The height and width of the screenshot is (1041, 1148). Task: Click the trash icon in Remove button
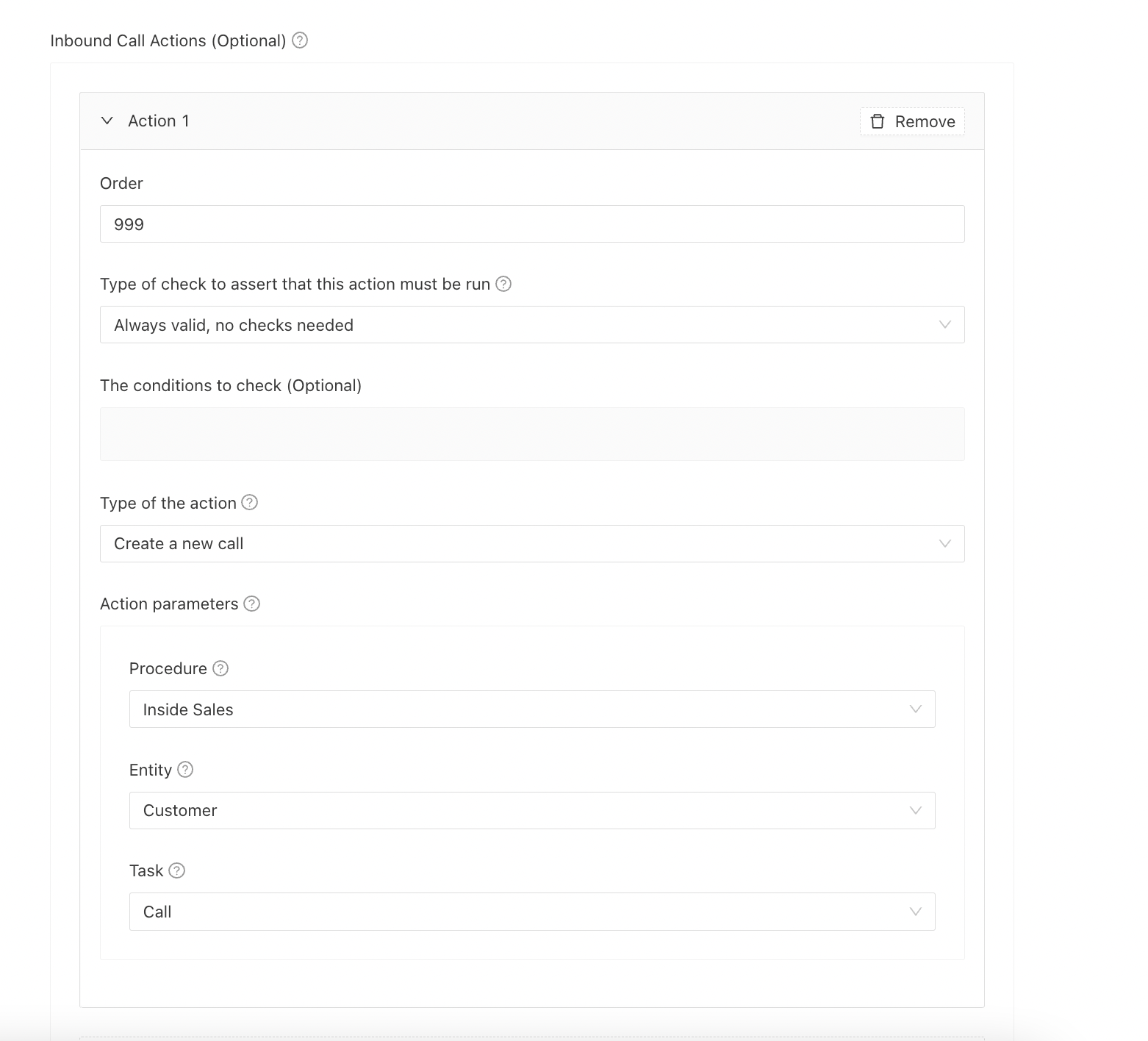(x=878, y=121)
